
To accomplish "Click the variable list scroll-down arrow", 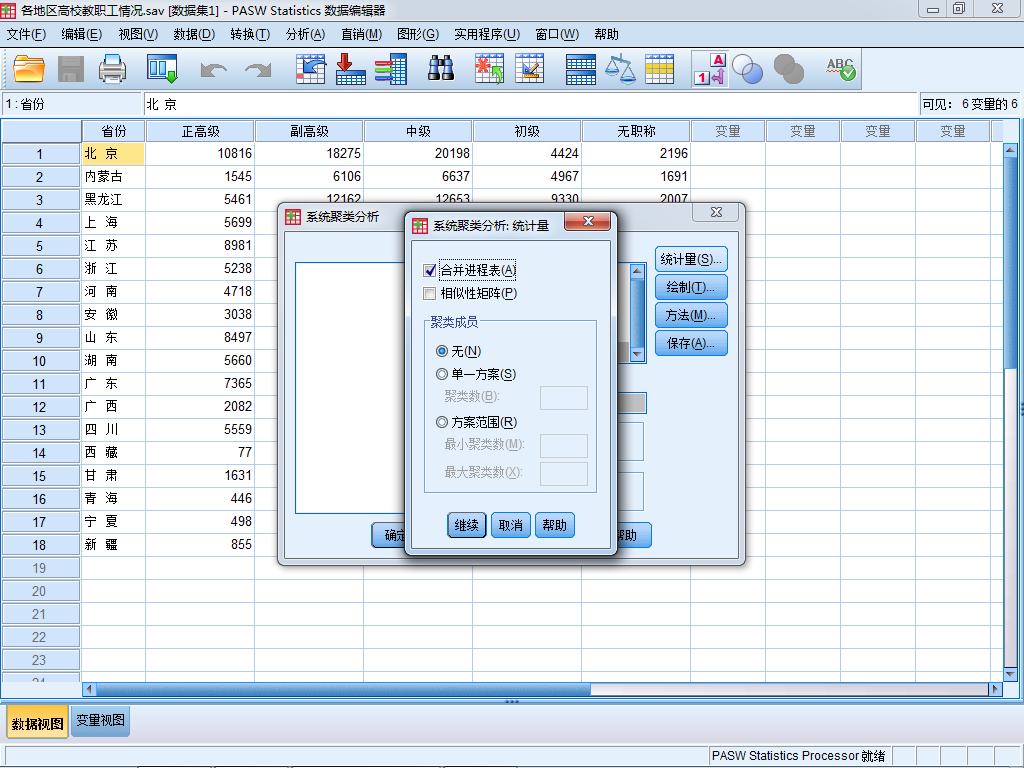I will 637,354.
